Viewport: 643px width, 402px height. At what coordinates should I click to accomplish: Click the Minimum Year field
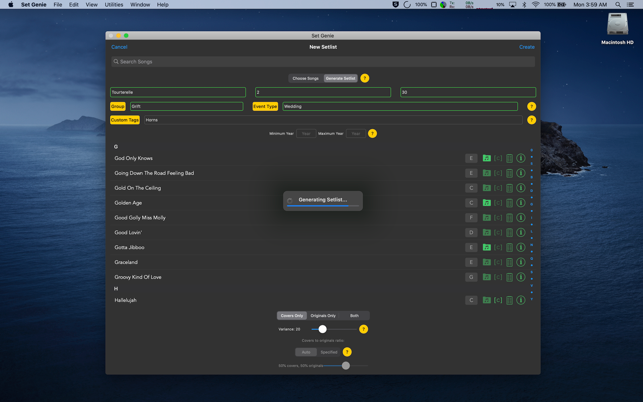point(306,134)
